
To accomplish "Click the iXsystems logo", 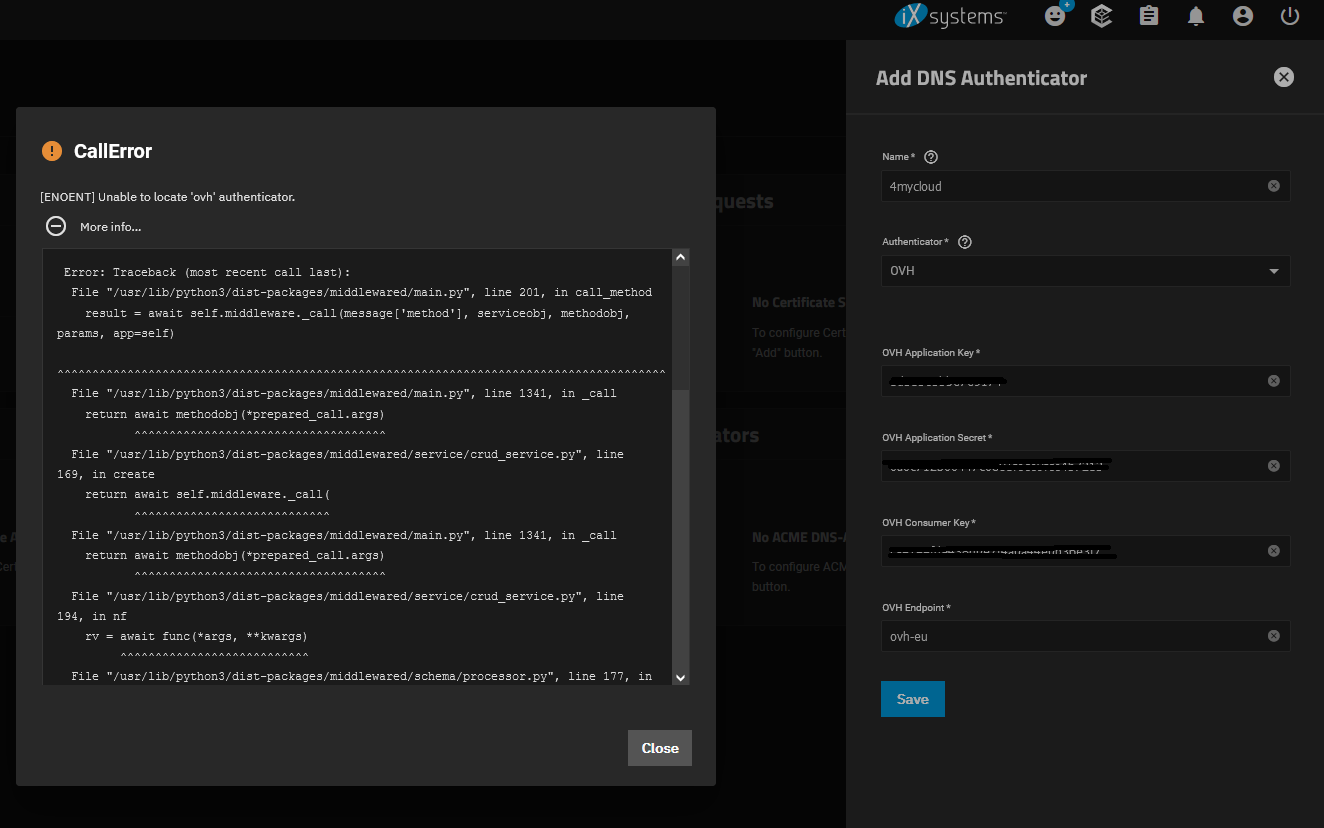I will coord(950,16).
